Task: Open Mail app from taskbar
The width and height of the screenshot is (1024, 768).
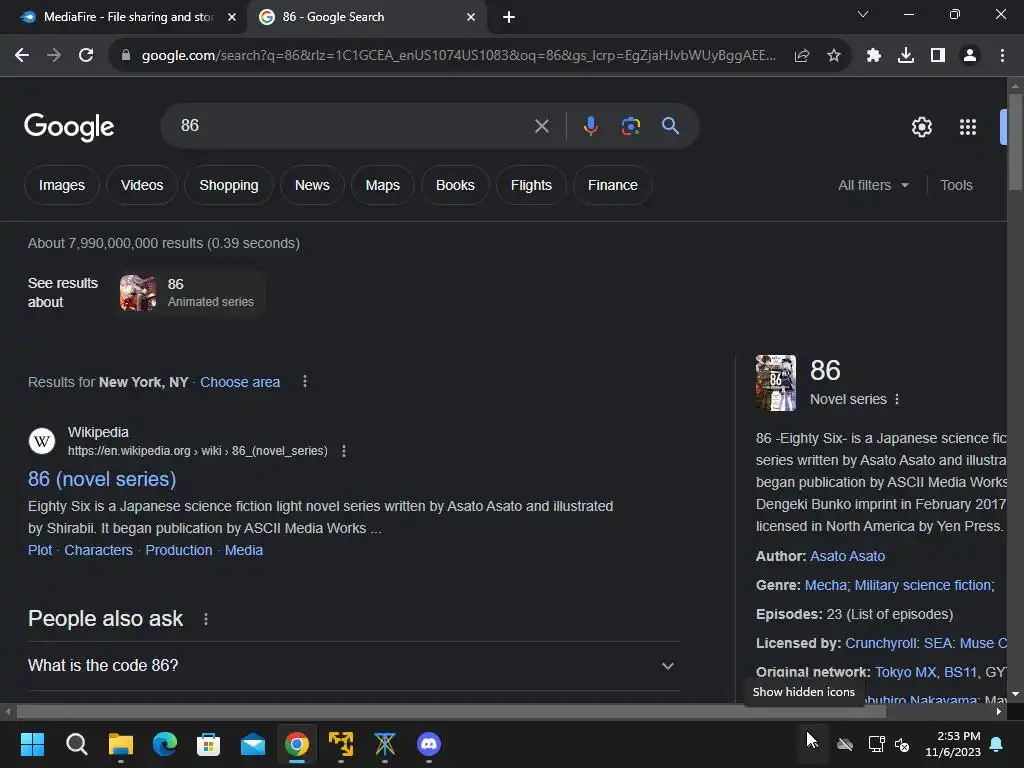Action: pyautogui.click(x=253, y=744)
